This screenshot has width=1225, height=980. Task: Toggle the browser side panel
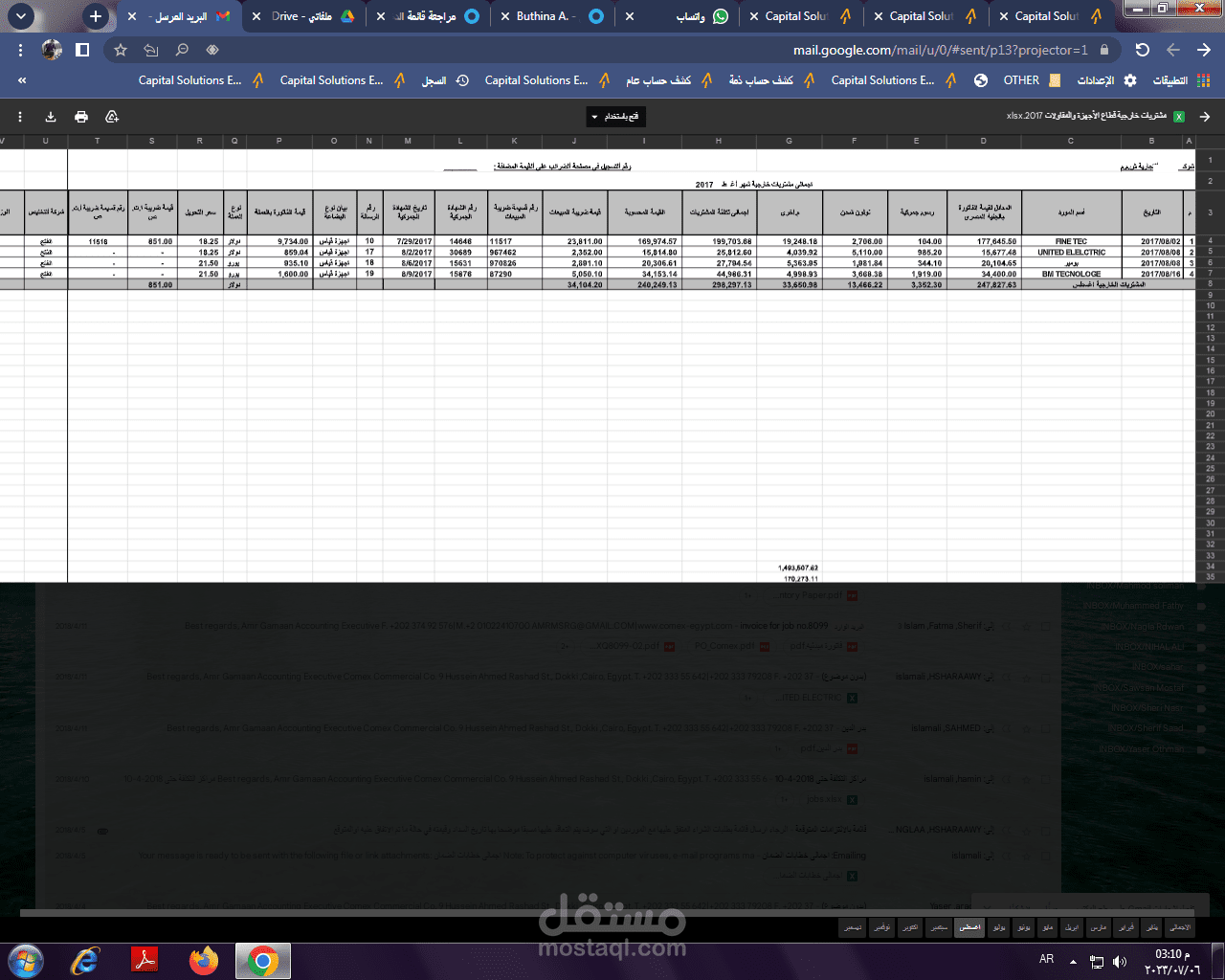(82, 50)
